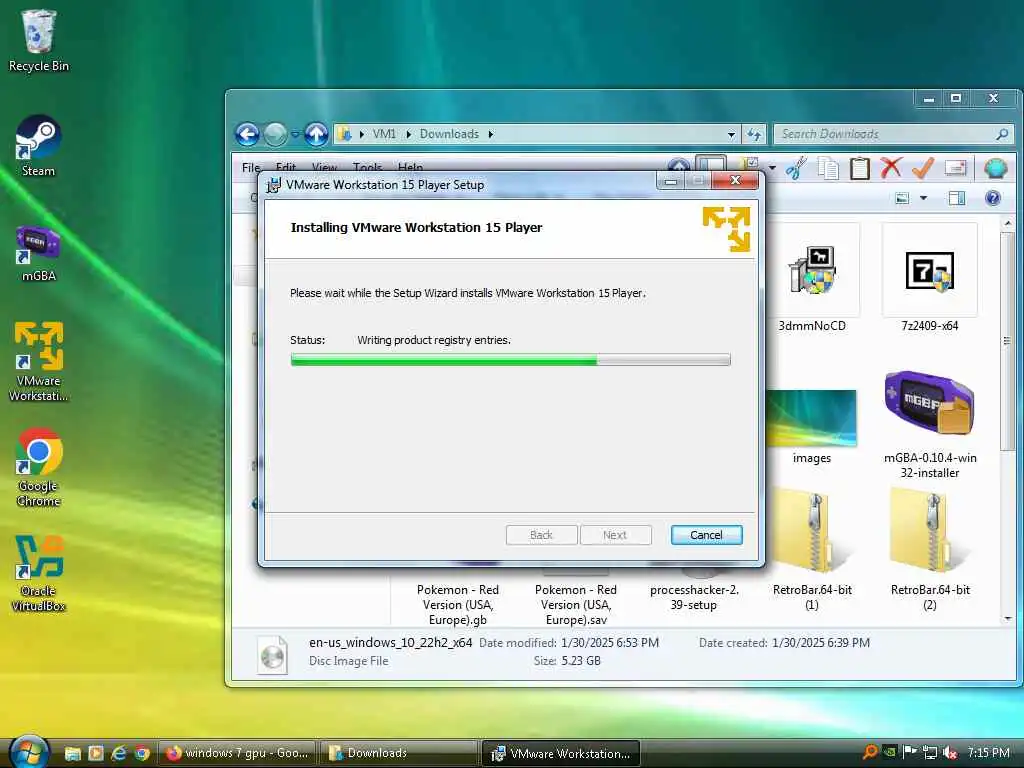Open the 3dmmNoCD file icon
Screen dimensions: 1024x768
pos(812,279)
